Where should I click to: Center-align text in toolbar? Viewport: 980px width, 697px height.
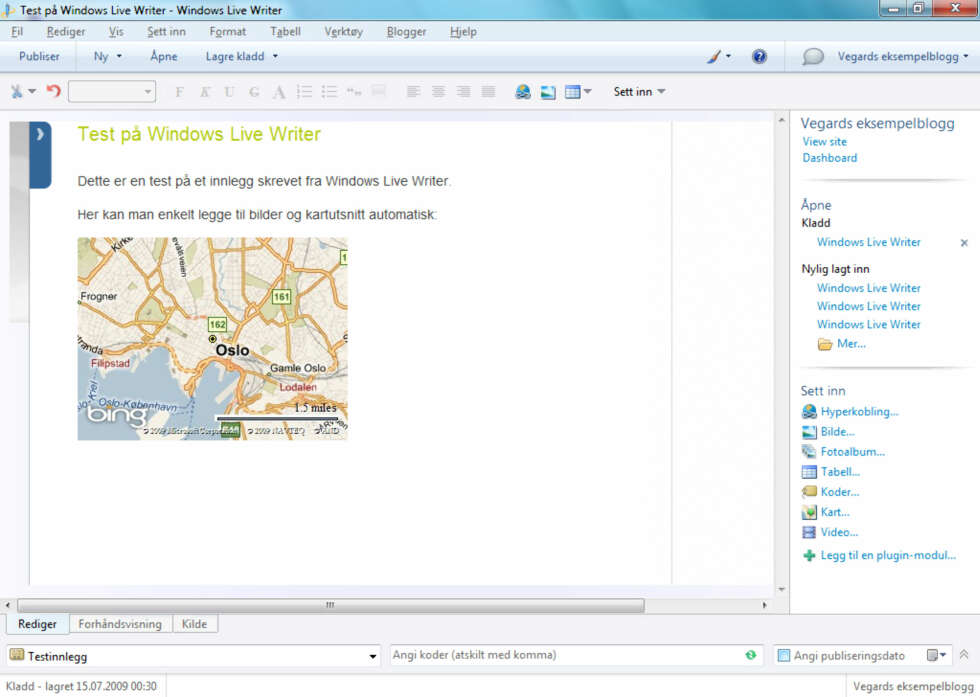tap(438, 92)
